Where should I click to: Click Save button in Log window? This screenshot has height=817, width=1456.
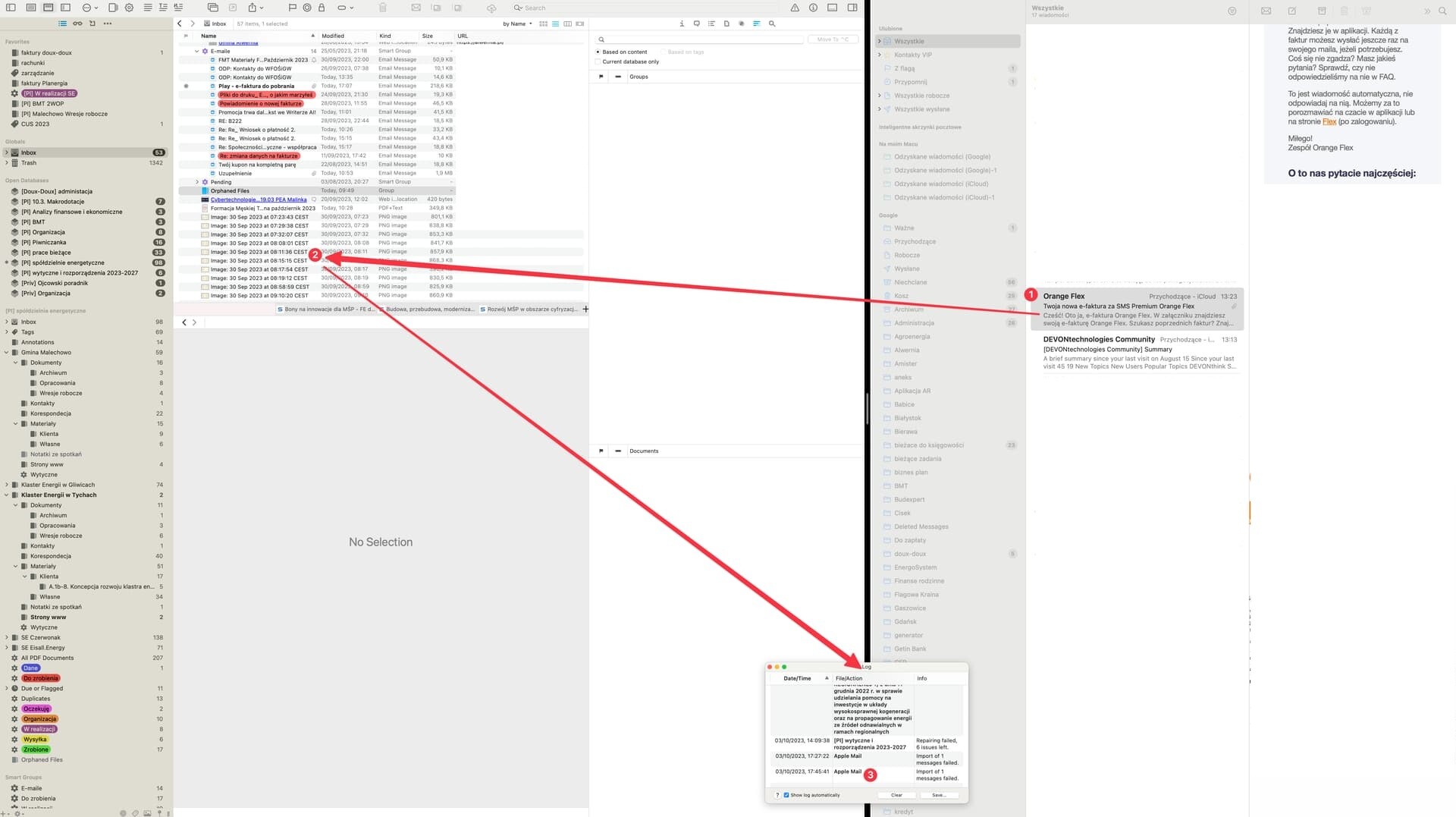(x=939, y=795)
